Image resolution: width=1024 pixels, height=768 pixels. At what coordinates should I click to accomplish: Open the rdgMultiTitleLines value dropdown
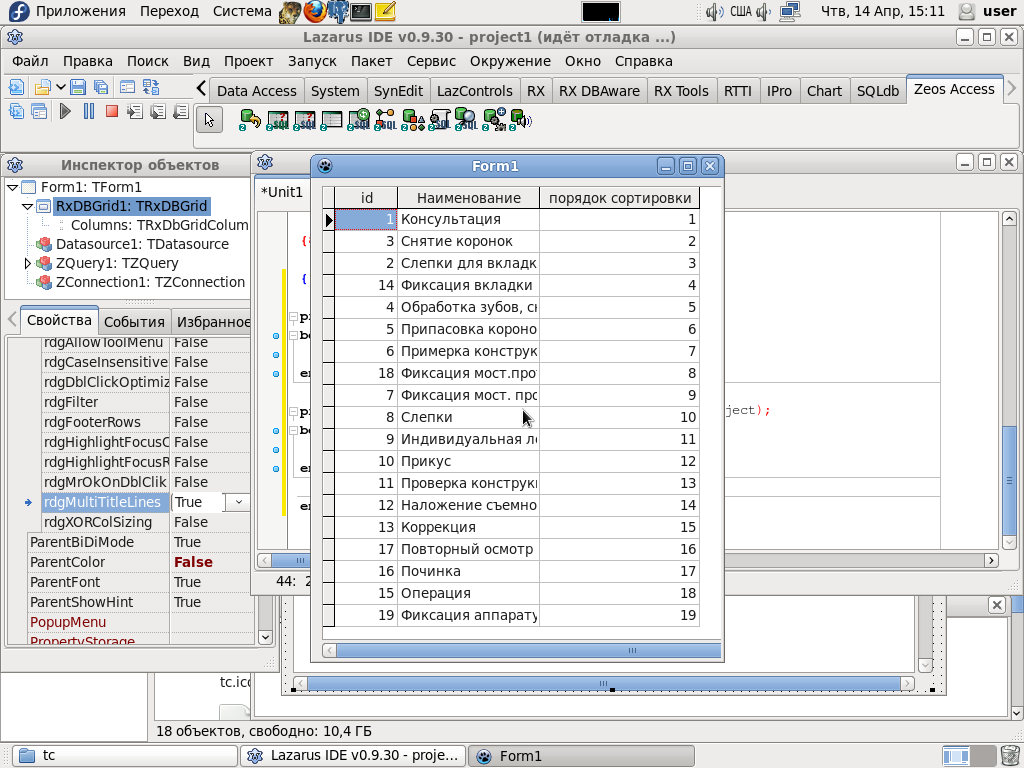tap(239, 502)
